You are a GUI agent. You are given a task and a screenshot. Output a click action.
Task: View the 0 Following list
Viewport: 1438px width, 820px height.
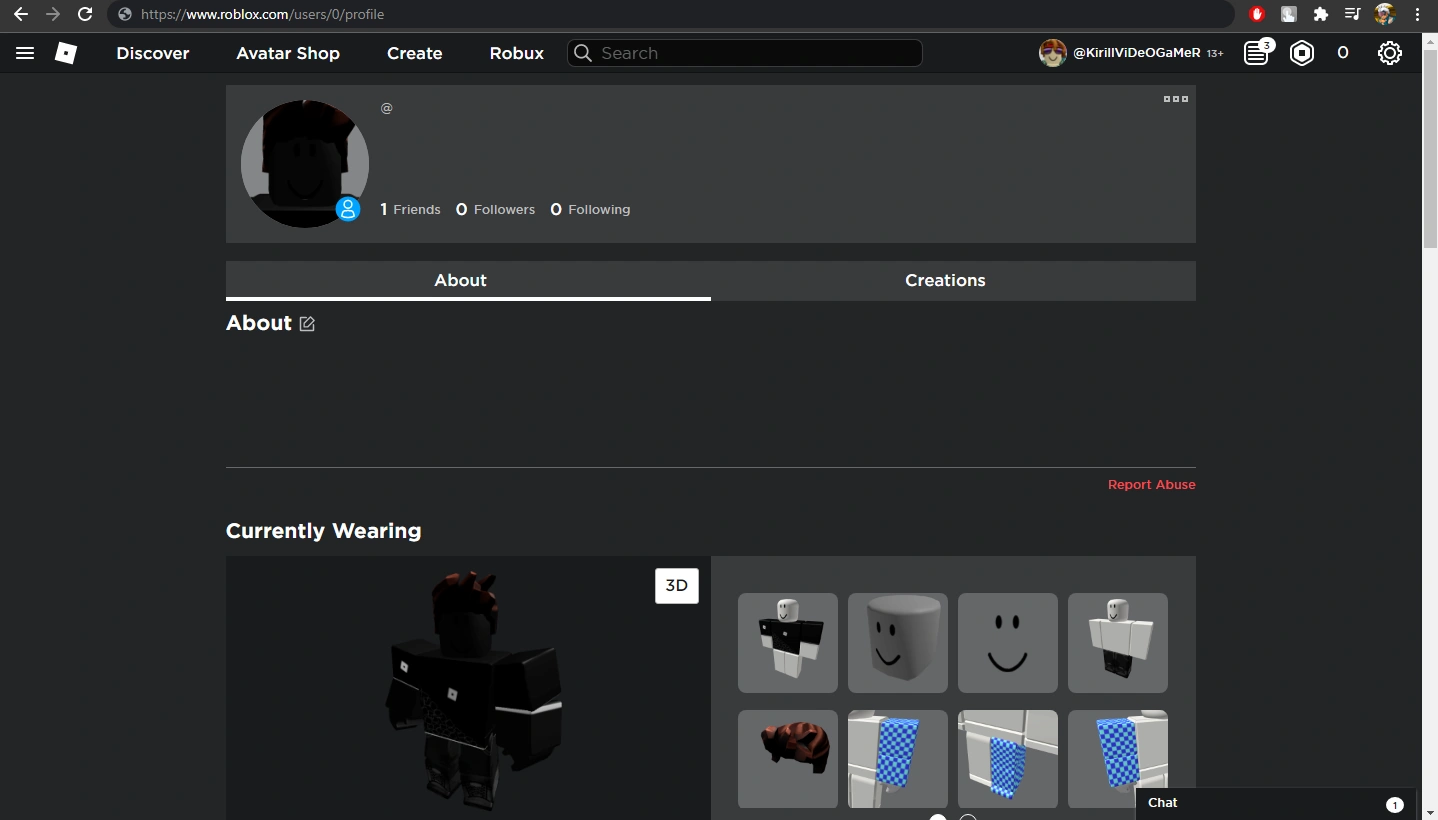pyautogui.click(x=590, y=209)
